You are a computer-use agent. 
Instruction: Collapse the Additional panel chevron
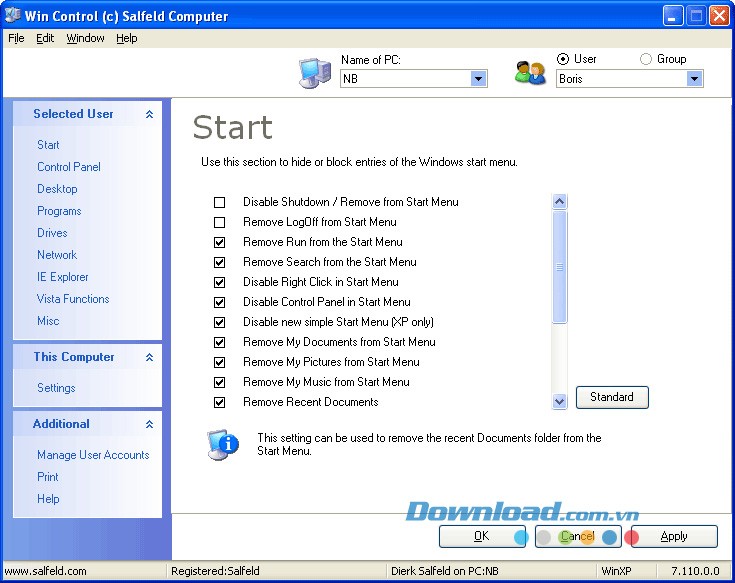click(149, 425)
